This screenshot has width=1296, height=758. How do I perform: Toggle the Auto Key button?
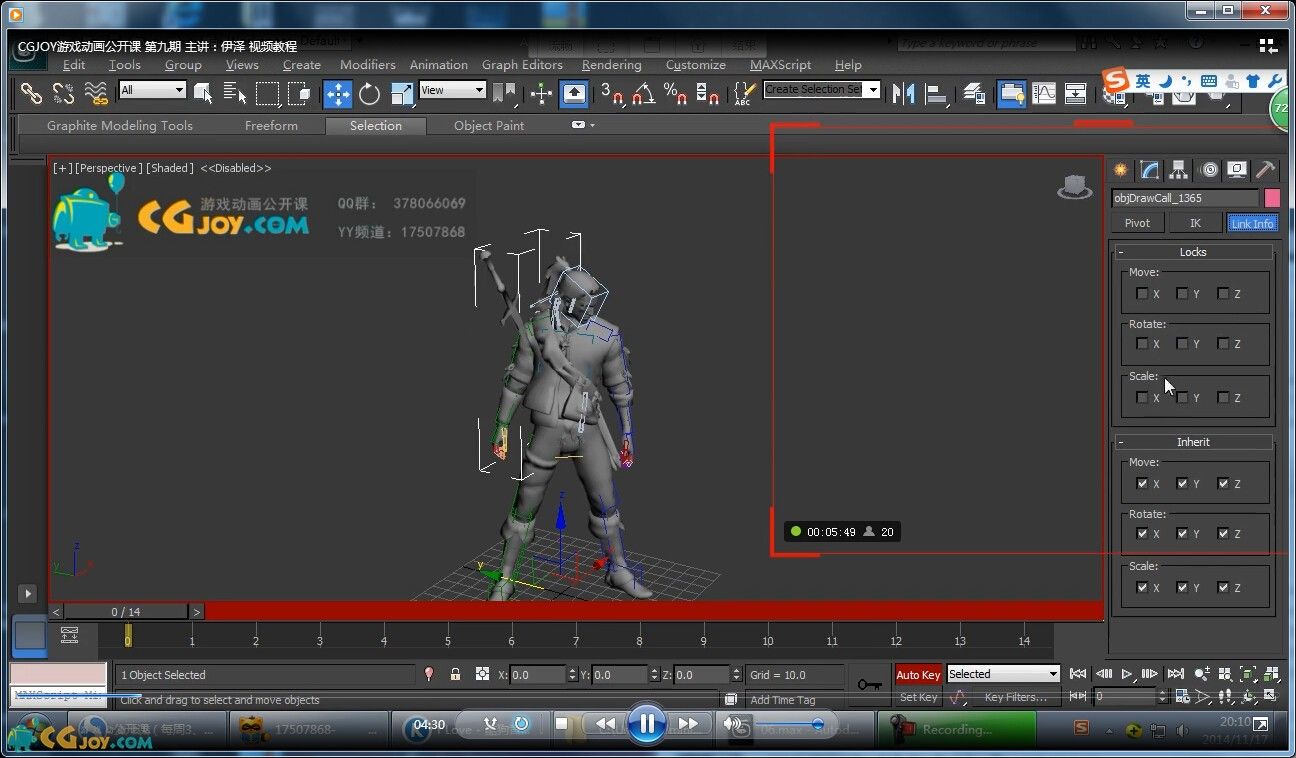tap(918, 675)
